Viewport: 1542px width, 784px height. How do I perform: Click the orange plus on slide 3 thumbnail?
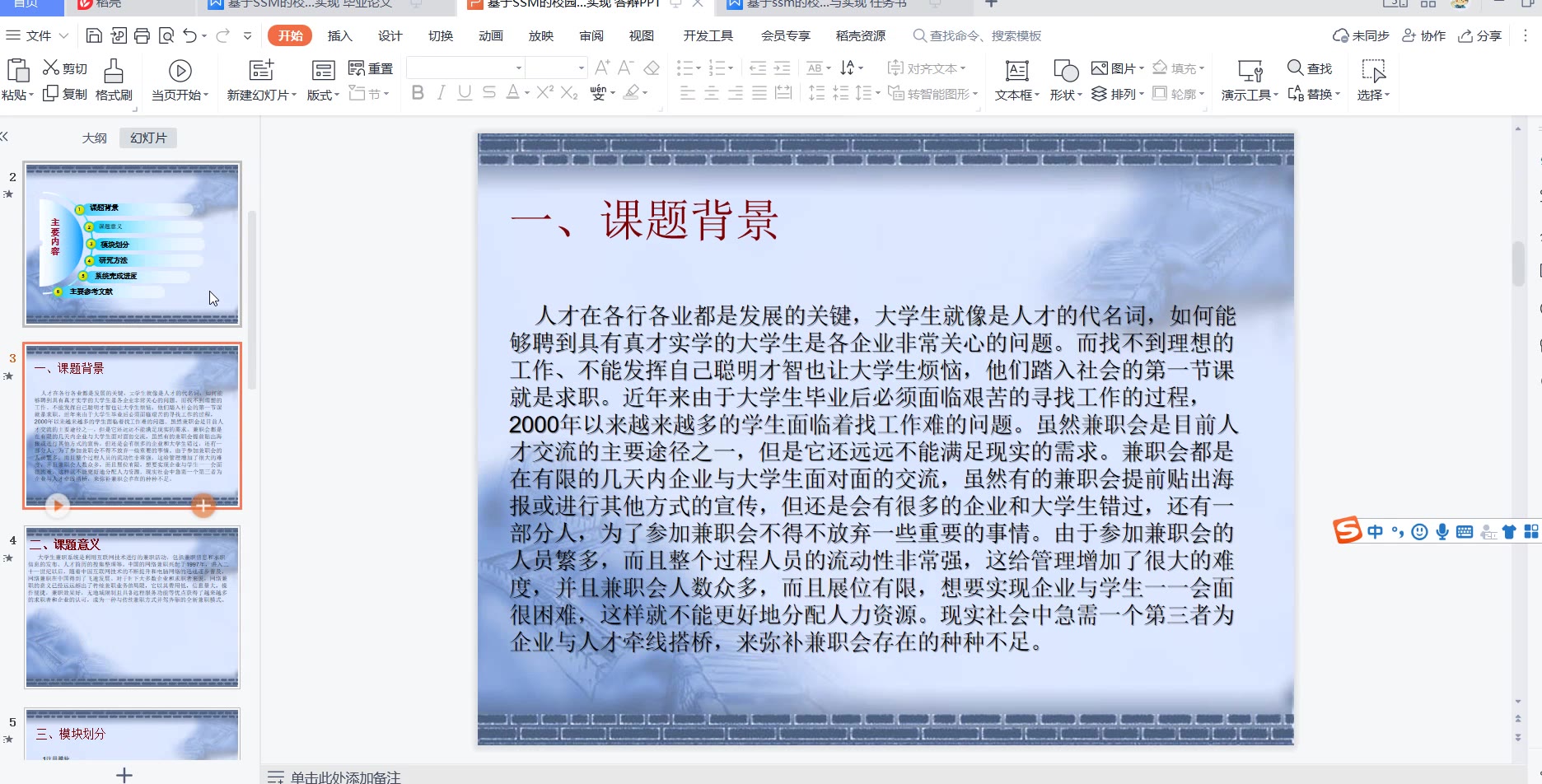pyautogui.click(x=203, y=505)
